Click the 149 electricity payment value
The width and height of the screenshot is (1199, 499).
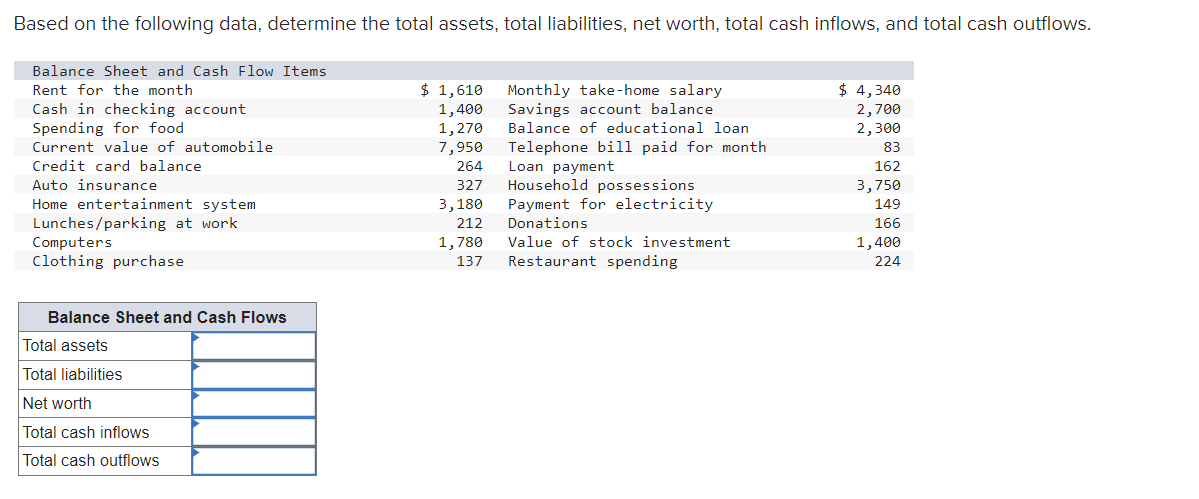[888, 204]
